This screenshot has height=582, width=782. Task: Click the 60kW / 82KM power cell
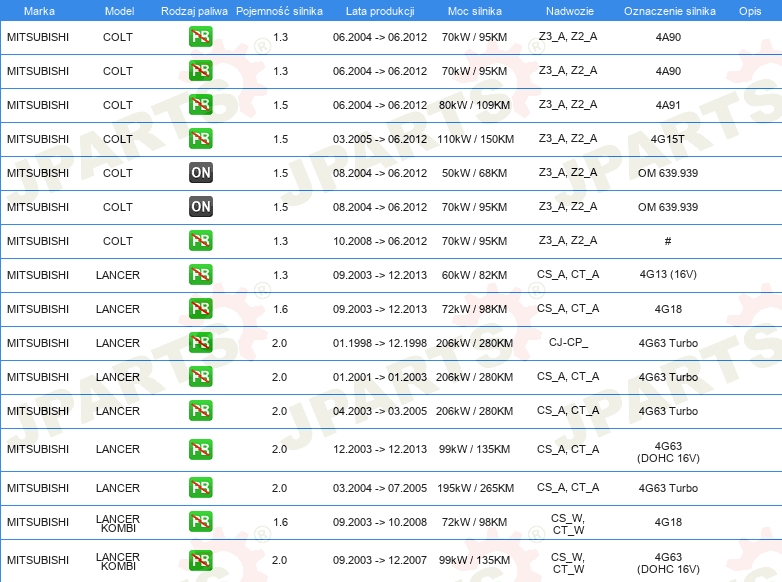click(x=474, y=274)
